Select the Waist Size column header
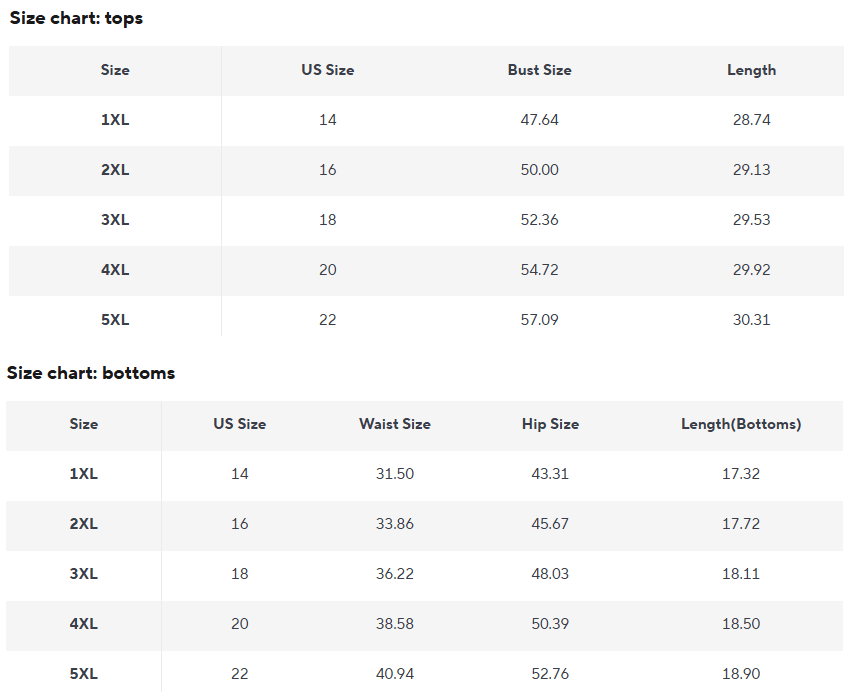The image size is (844, 698). (x=395, y=424)
